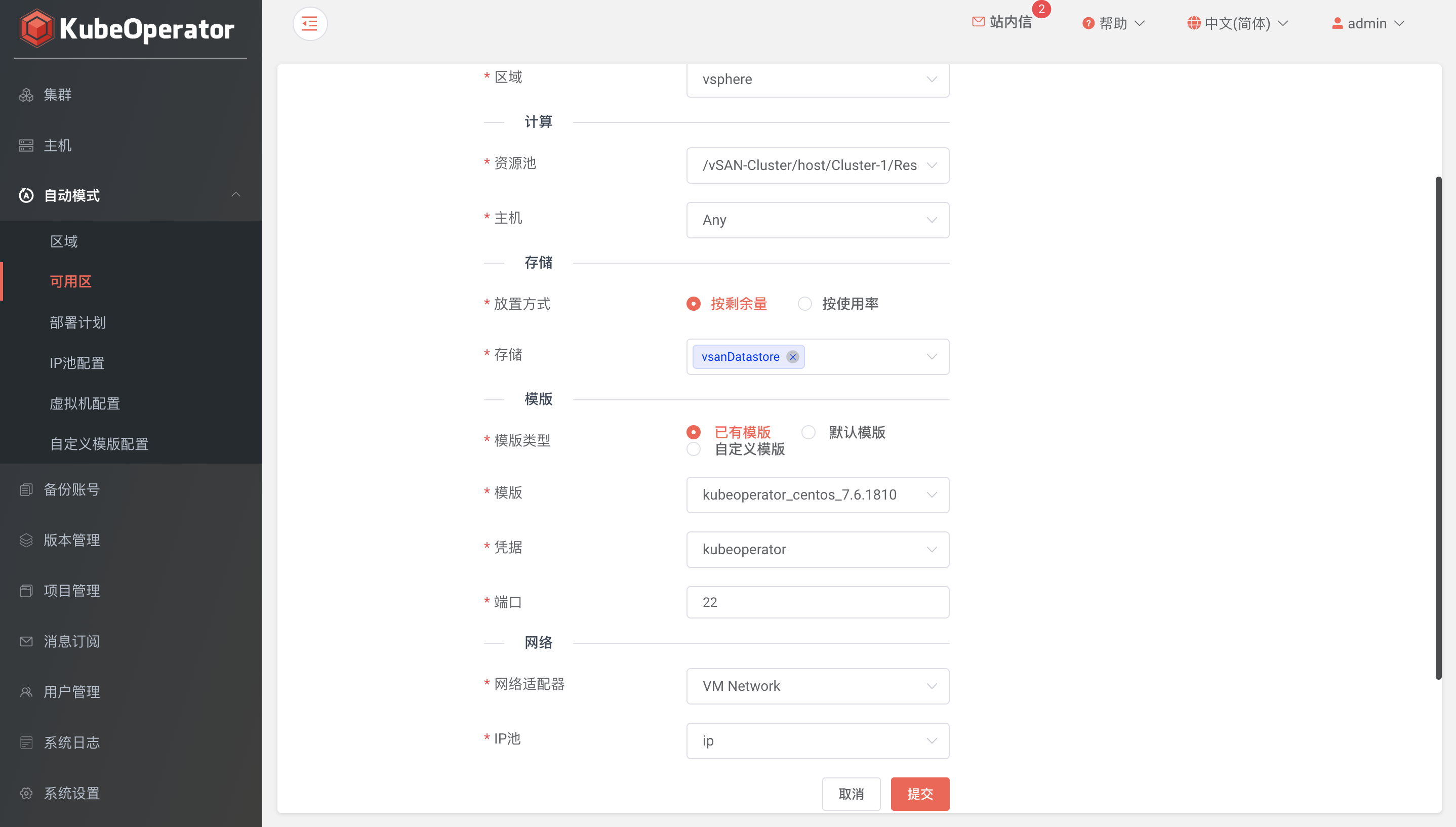Open the 资源池 dropdown
This screenshot has height=827, width=1456.
coord(818,166)
